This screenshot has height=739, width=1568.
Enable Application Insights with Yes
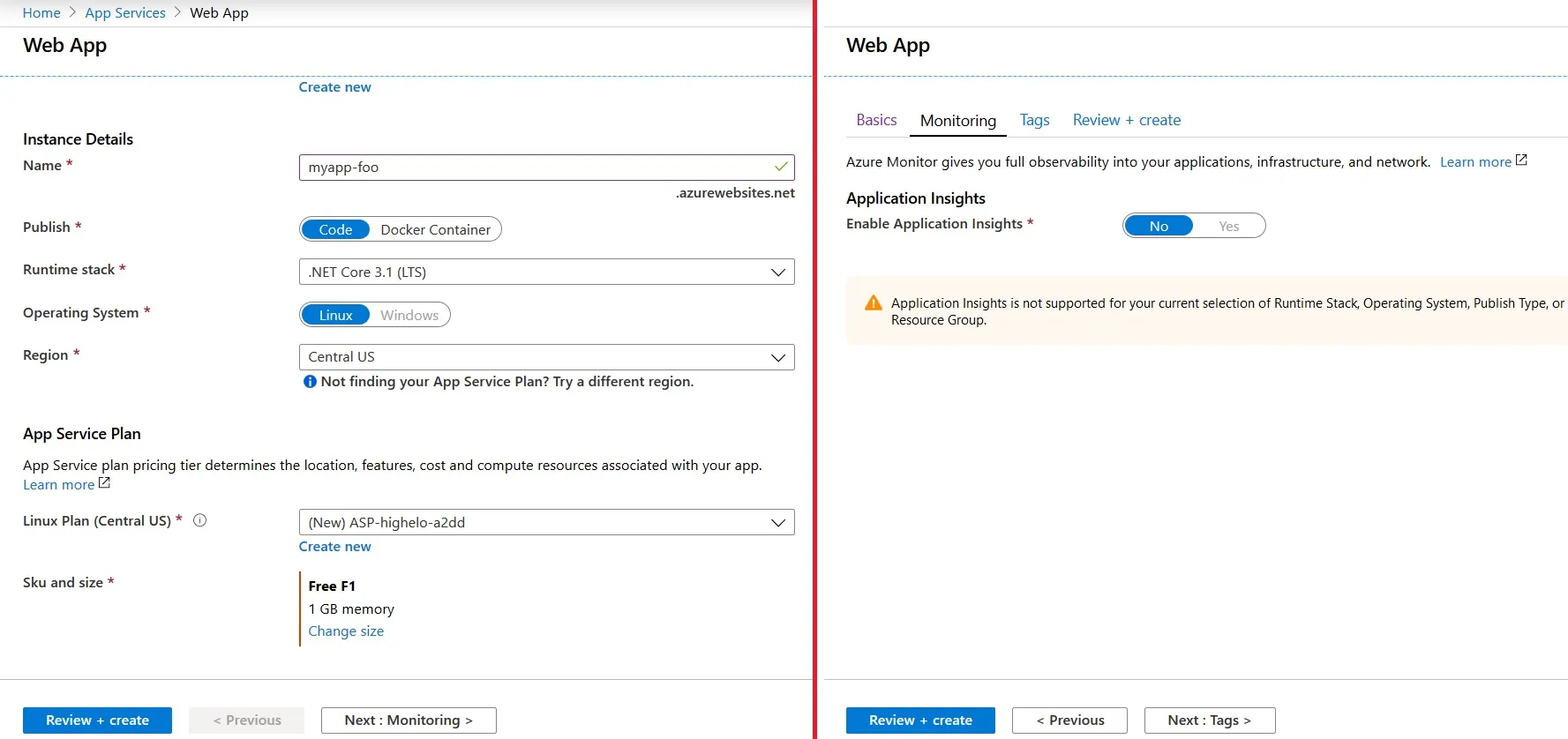(1228, 227)
